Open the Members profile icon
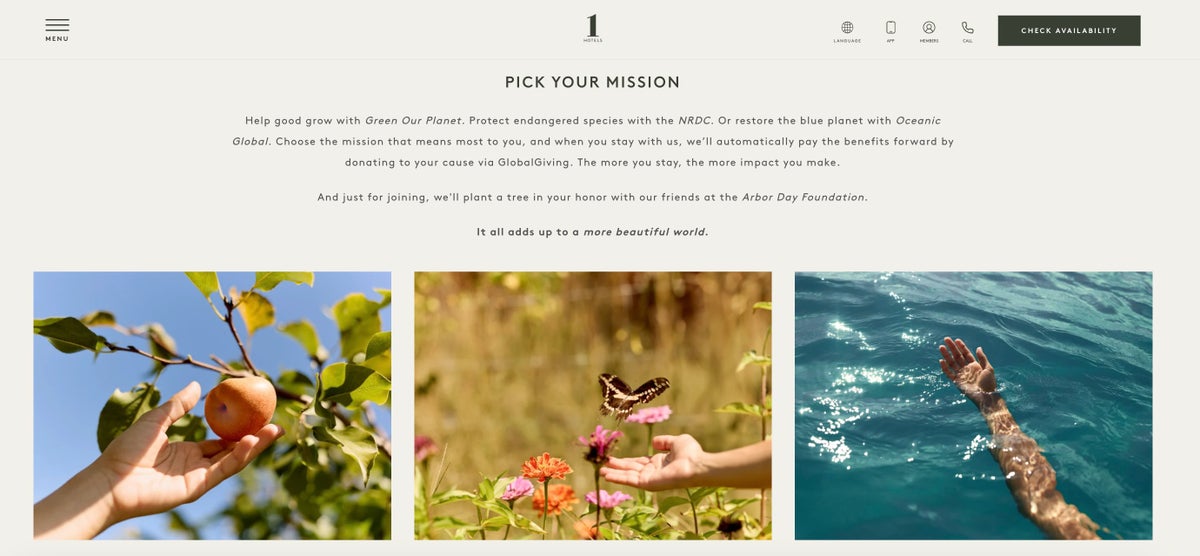 pyautogui.click(x=929, y=28)
